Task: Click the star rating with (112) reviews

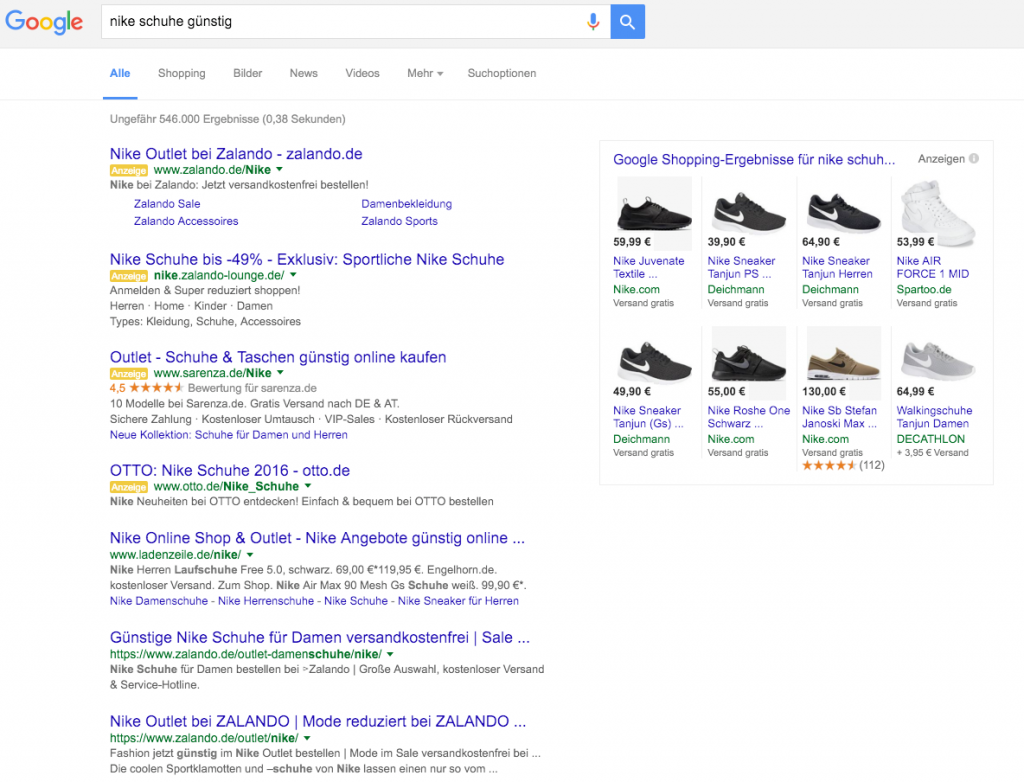Action: point(843,465)
